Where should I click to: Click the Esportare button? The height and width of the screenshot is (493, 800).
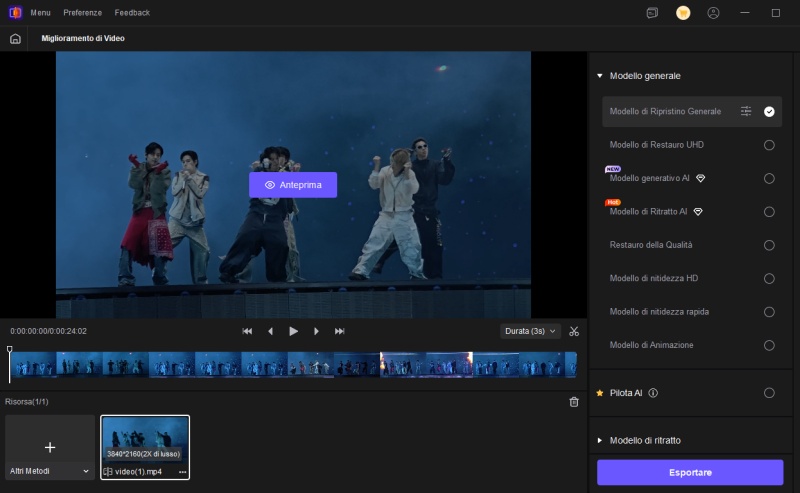[x=690, y=473]
